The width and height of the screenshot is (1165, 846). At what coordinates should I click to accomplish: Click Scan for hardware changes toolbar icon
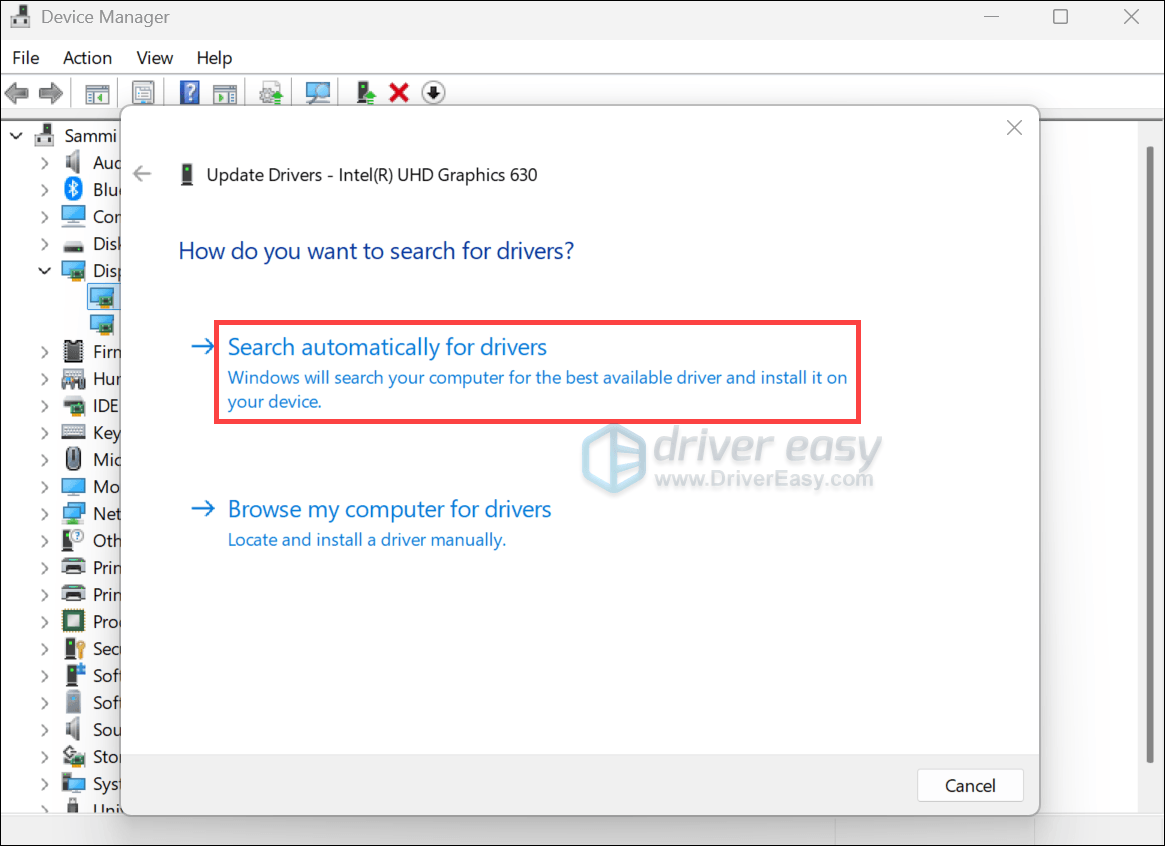click(318, 93)
